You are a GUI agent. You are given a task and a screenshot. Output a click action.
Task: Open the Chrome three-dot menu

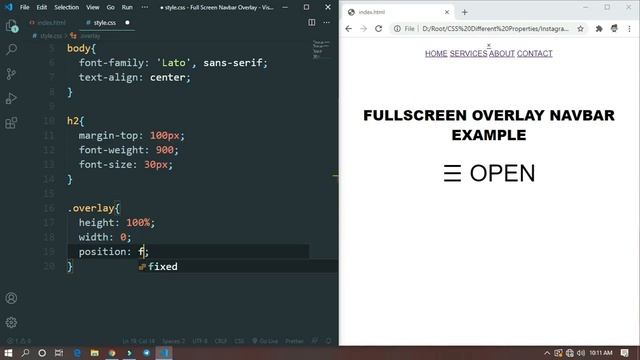(629, 29)
